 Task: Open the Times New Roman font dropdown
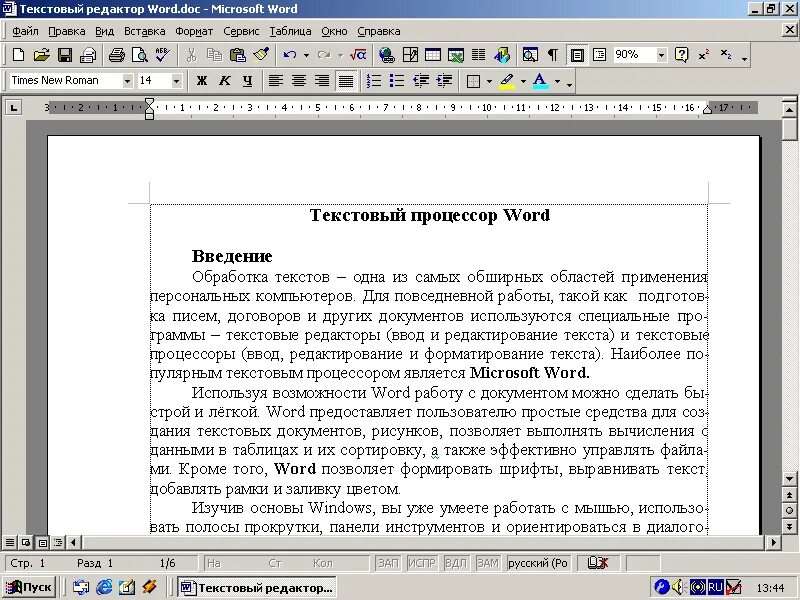click(127, 81)
